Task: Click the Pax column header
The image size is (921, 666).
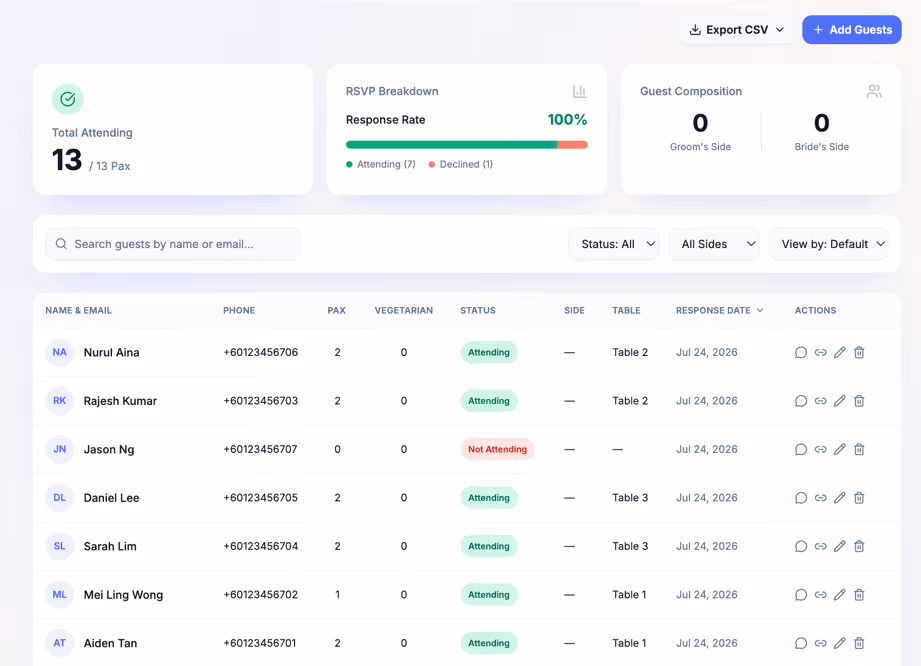Action: coord(337,310)
